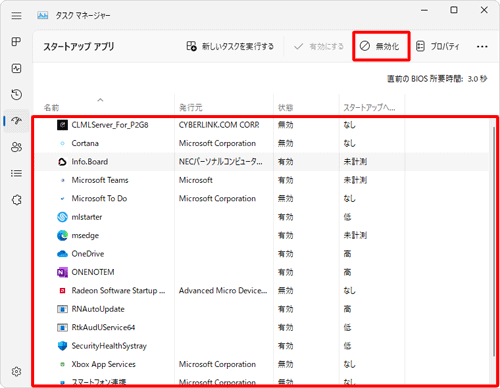Screen dimensions: 500x388
Task: Open the App history page in sidebar
Action: click(16, 95)
